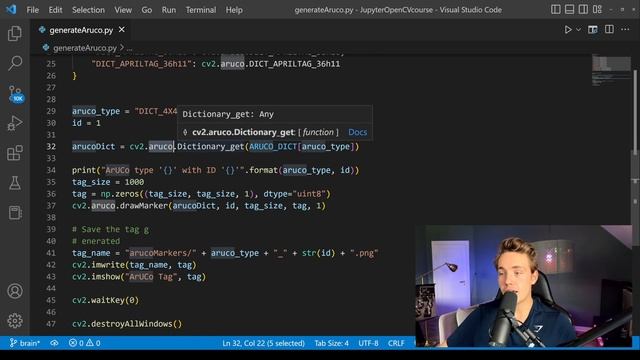
Task: Open the Testing flask view
Action: point(15,183)
